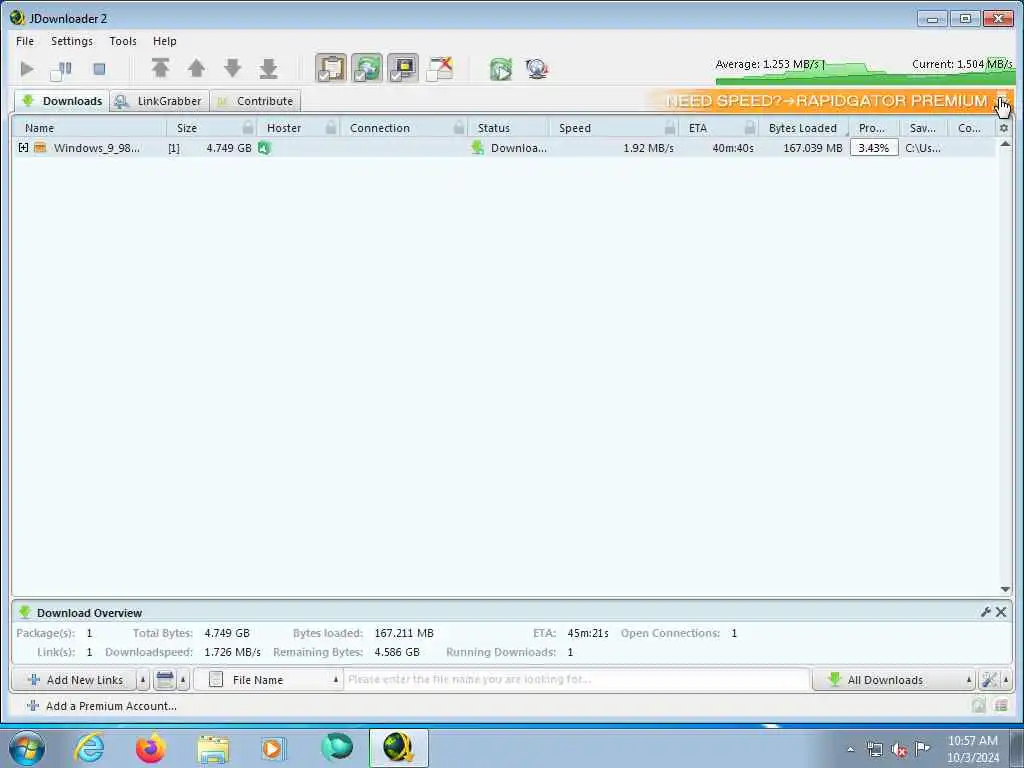Move selected package to top of list
Image resolution: width=1024 pixels, height=768 pixels.
[161, 69]
